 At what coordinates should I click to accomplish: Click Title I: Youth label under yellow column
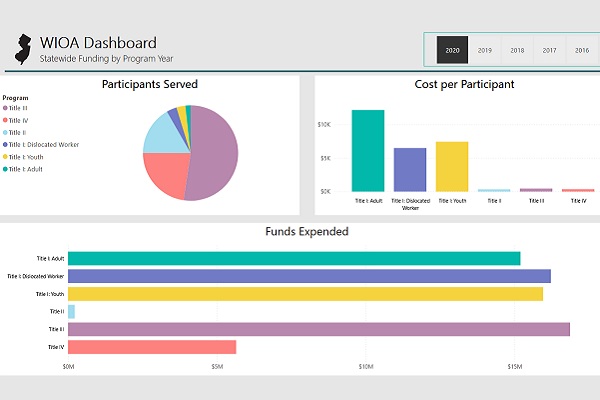point(452,201)
